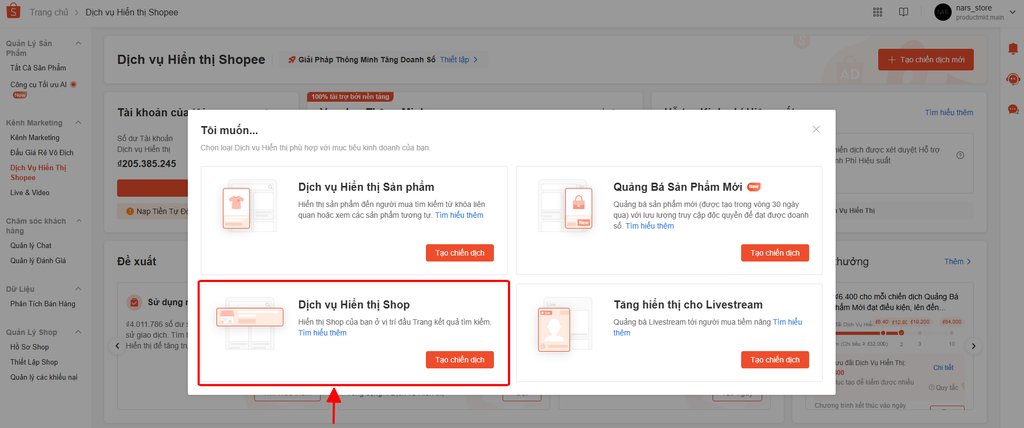Viewport: 1024px width, 428px height.
Task: Click the balance amount ₫205.385.245
Action: point(147,164)
